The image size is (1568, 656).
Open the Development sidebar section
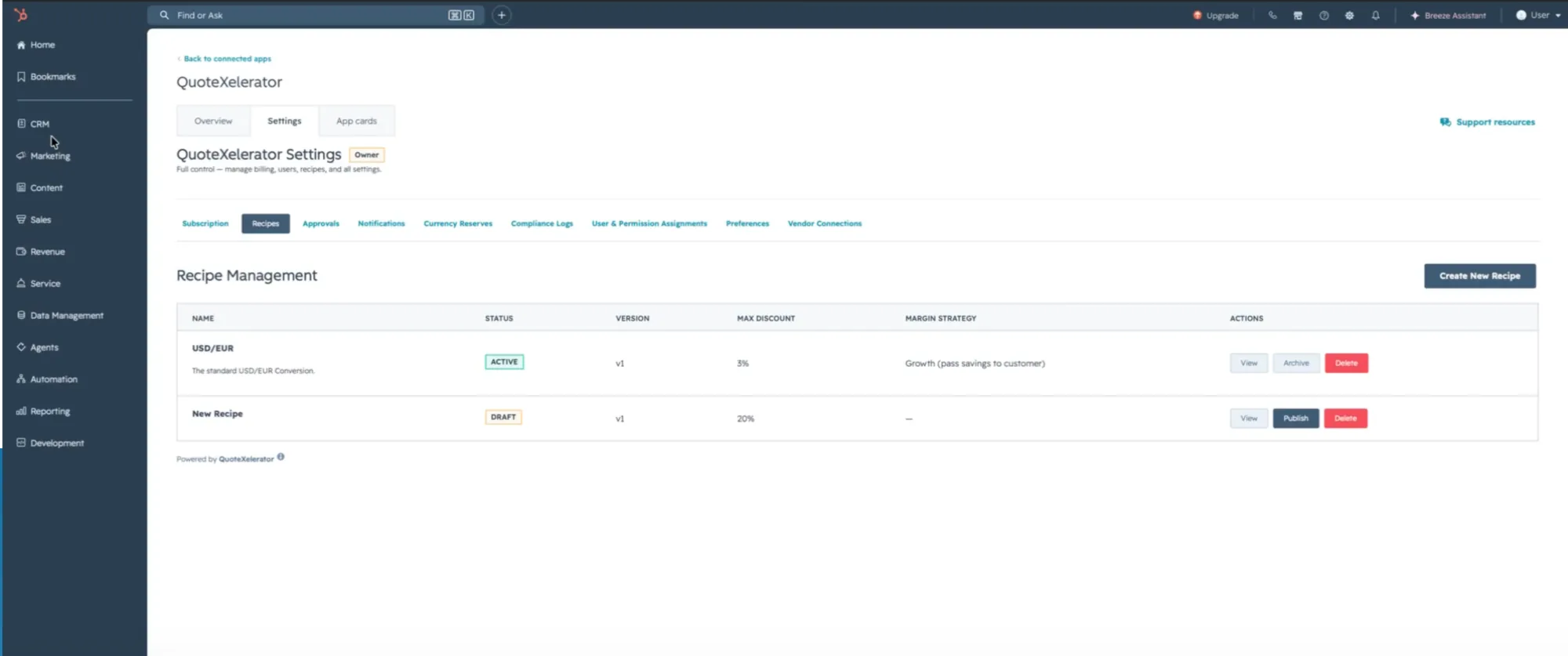click(50, 443)
